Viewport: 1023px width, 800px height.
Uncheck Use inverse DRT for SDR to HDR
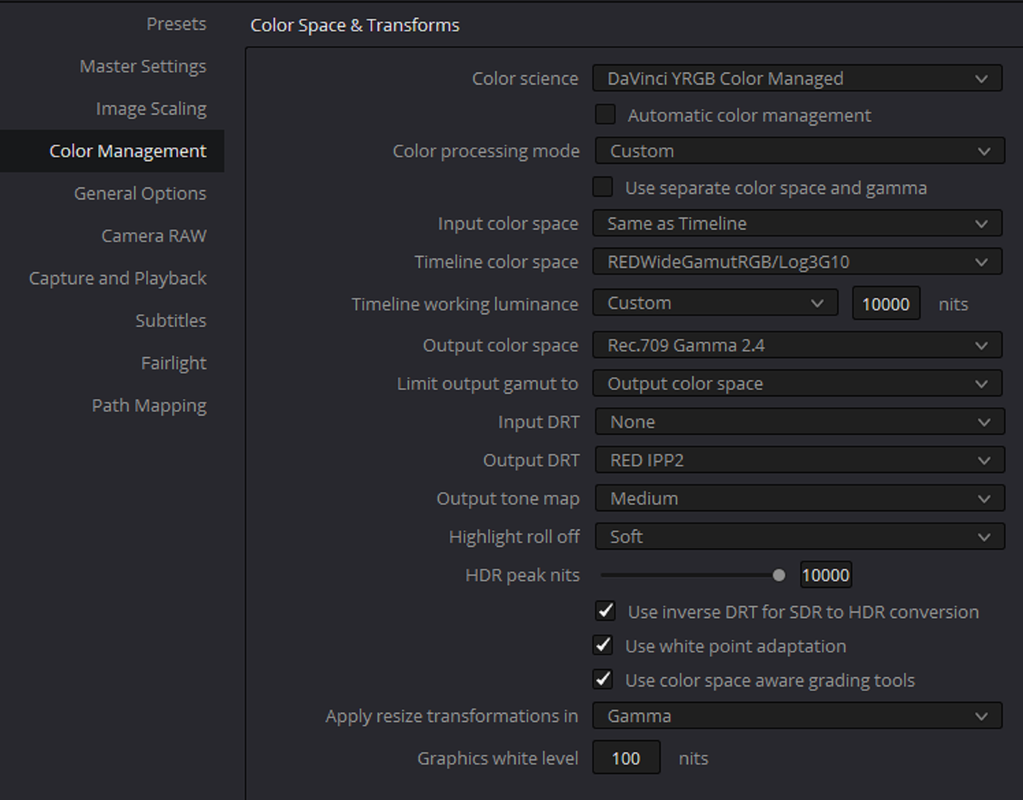coord(605,611)
